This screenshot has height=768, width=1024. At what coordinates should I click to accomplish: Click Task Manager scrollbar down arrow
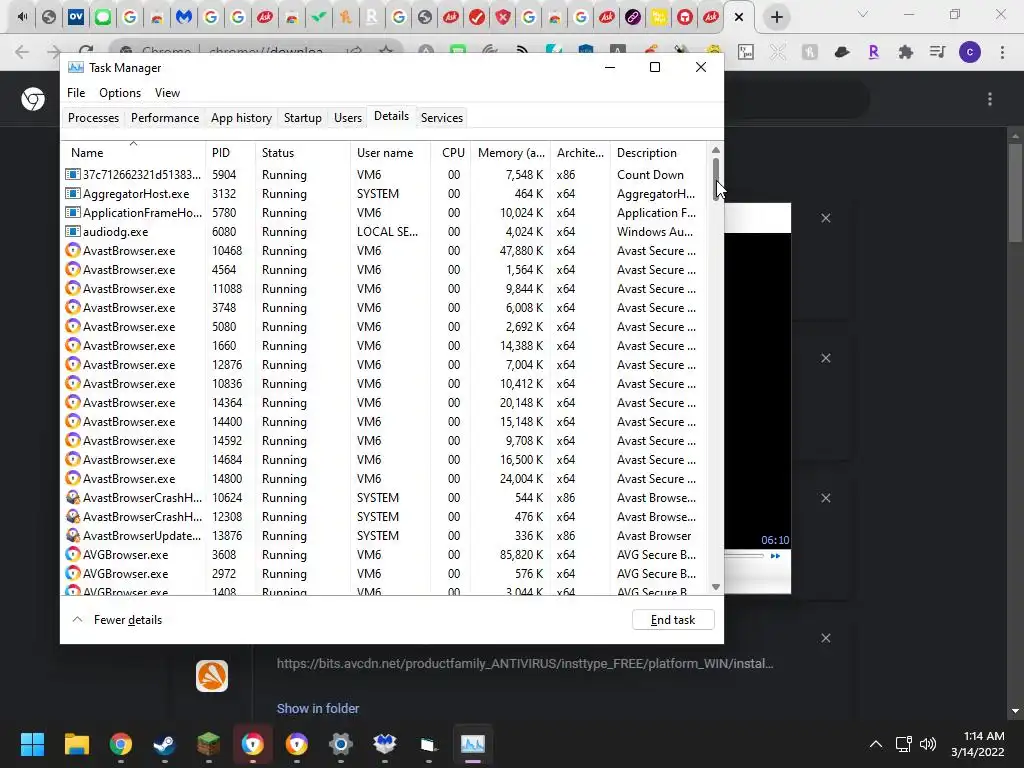(716, 586)
